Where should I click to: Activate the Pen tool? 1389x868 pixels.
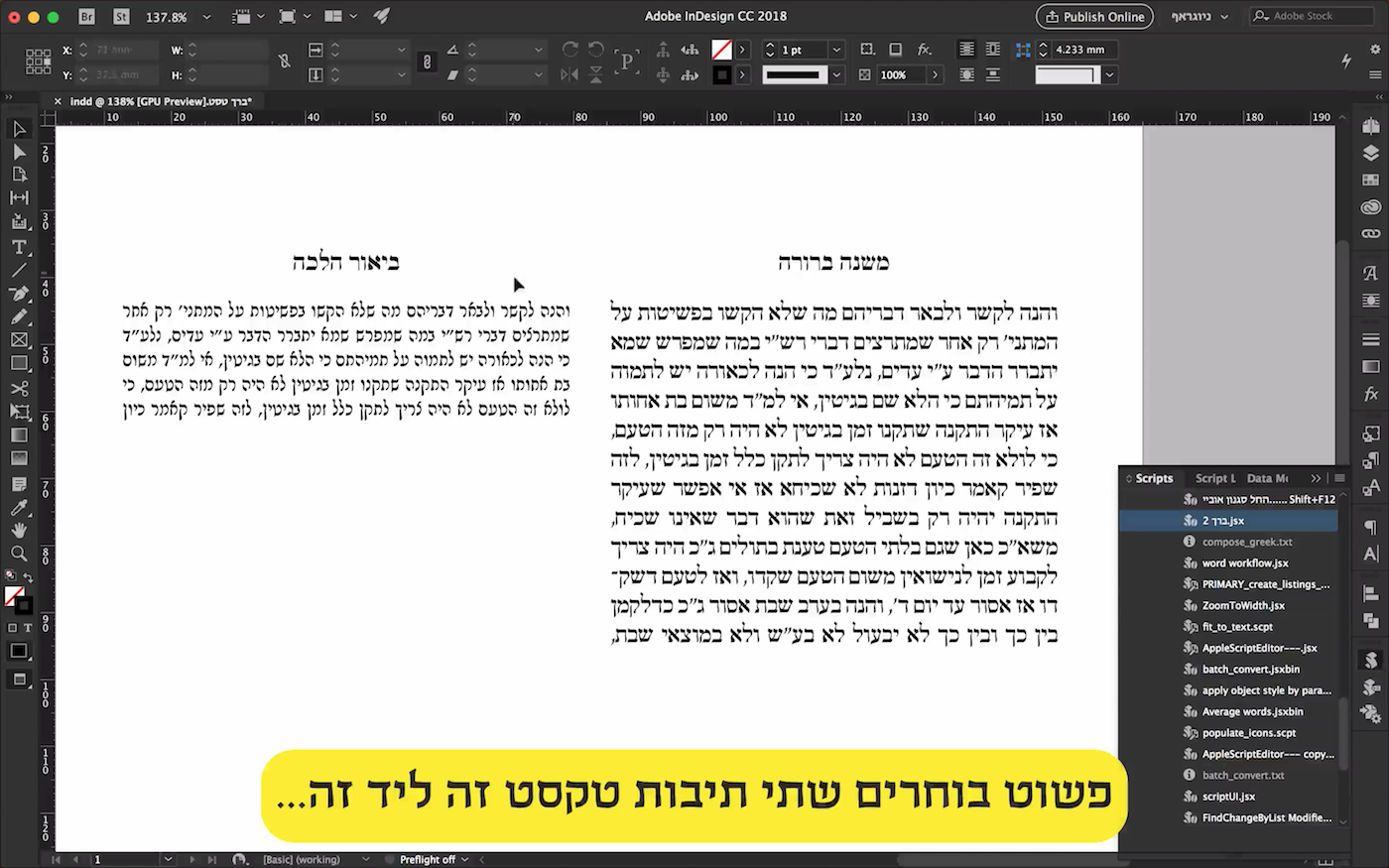click(x=18, y=294)
